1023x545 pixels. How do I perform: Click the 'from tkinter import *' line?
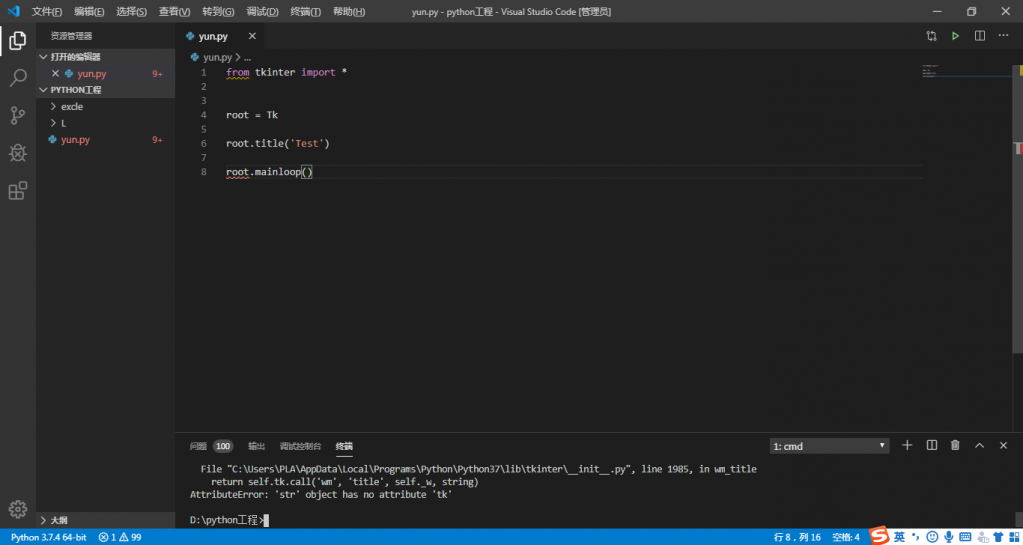(286, 72)
